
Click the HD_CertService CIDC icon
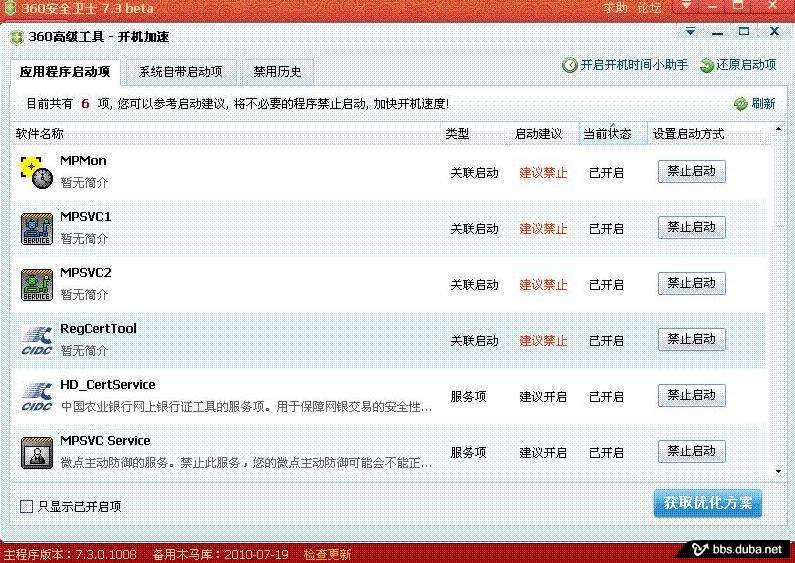(x=37, y=396)
